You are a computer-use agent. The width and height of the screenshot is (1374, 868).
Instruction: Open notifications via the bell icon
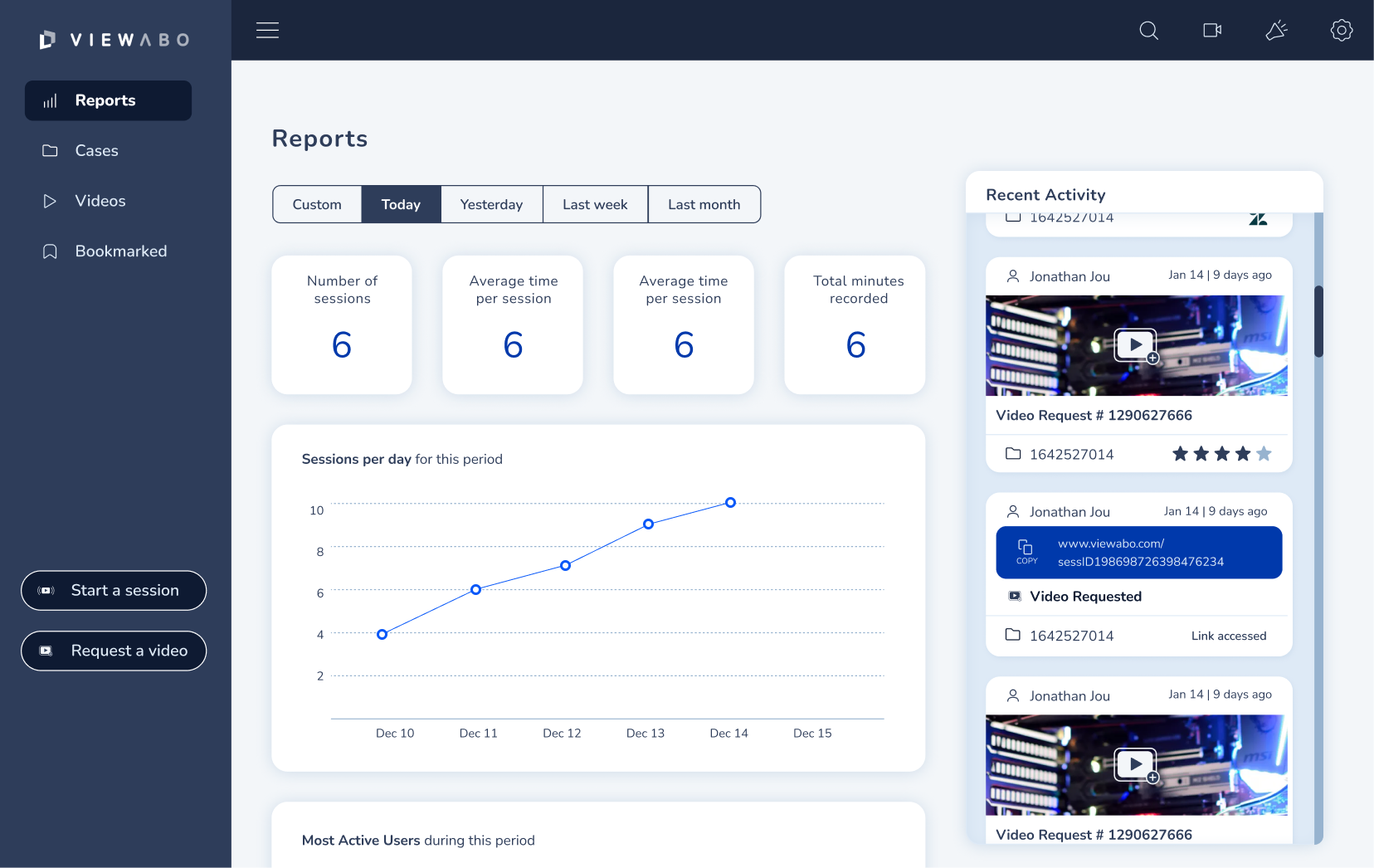pos(1275,30)
